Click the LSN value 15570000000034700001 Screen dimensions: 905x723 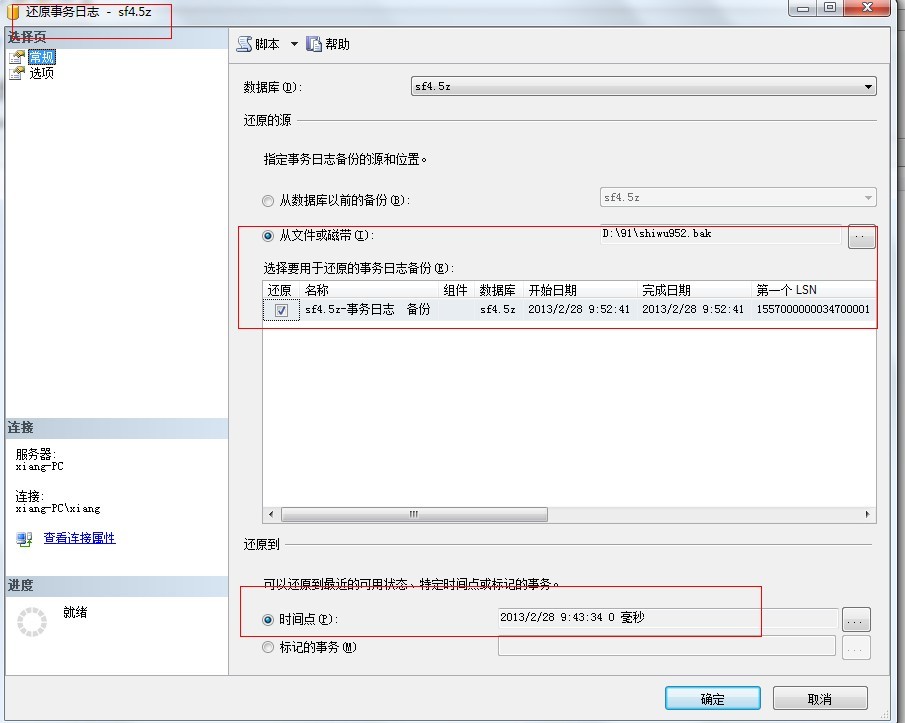[x=813, y=309]
